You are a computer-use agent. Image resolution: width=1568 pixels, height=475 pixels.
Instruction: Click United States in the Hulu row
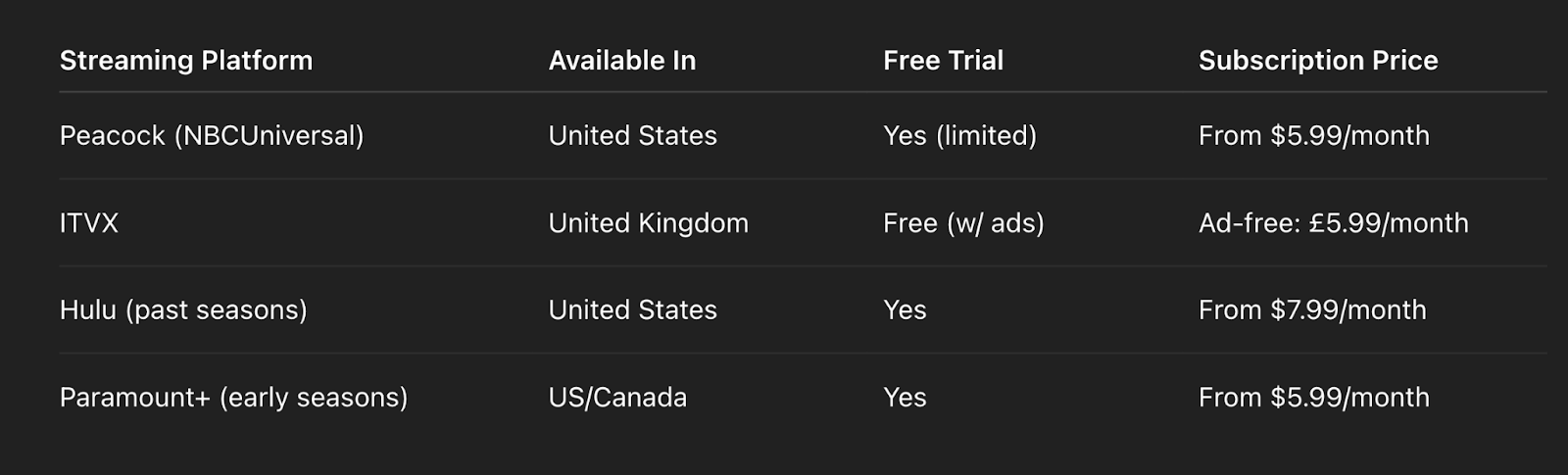pos(632,310)
